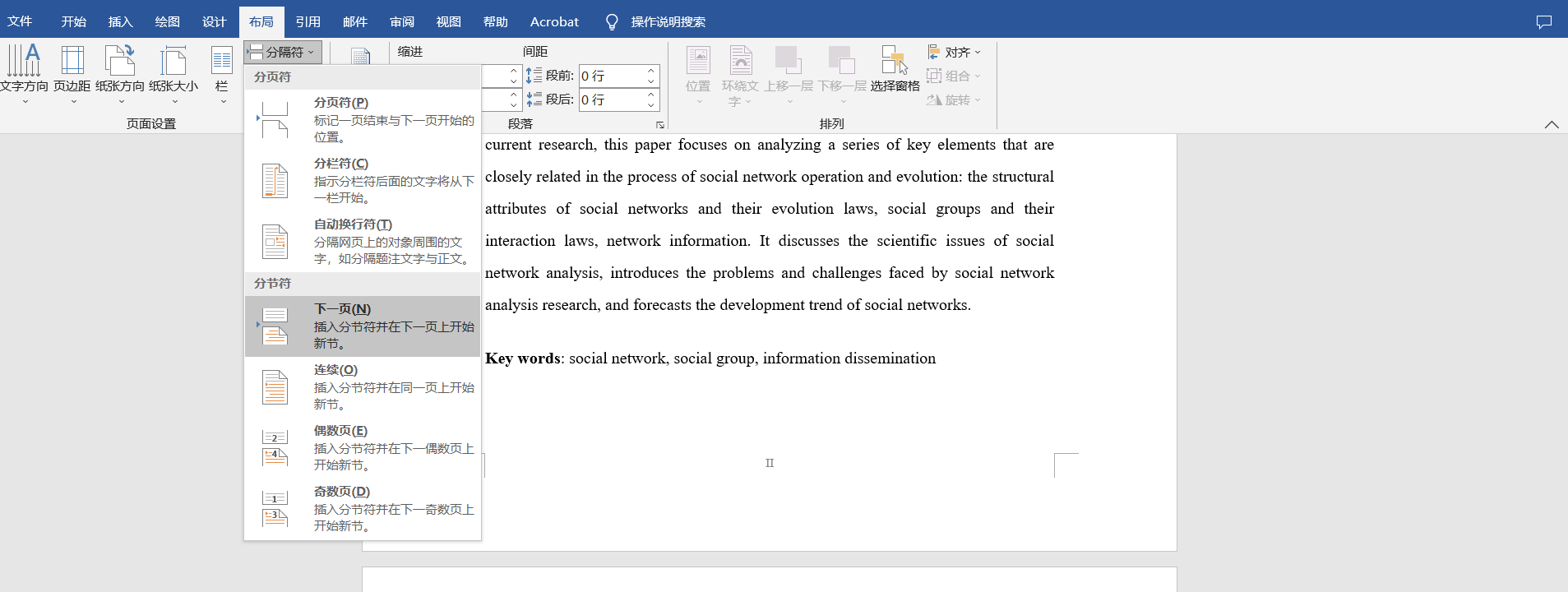Click the 上移一层 bring forward button
This screenshot has height=592, width=1568.
point(789,76)
